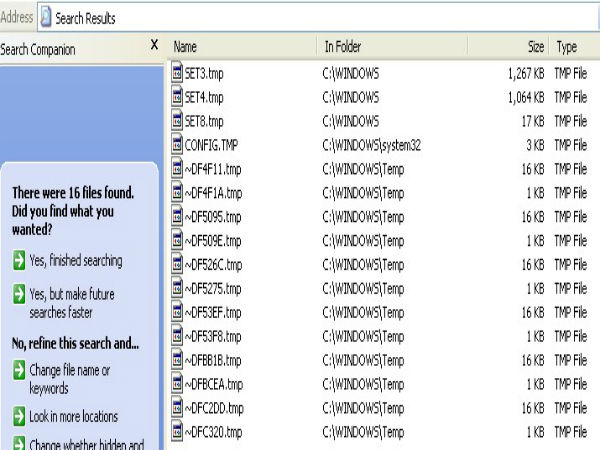Click green arrow beside 'Yes, finished searching'
This screenshot has width=600, height=450.
tap(20, 261)
